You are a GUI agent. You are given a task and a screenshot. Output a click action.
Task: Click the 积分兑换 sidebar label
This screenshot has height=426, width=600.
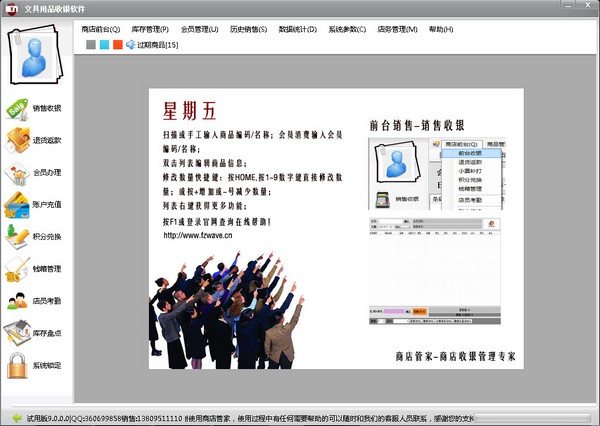pos(47,237)
